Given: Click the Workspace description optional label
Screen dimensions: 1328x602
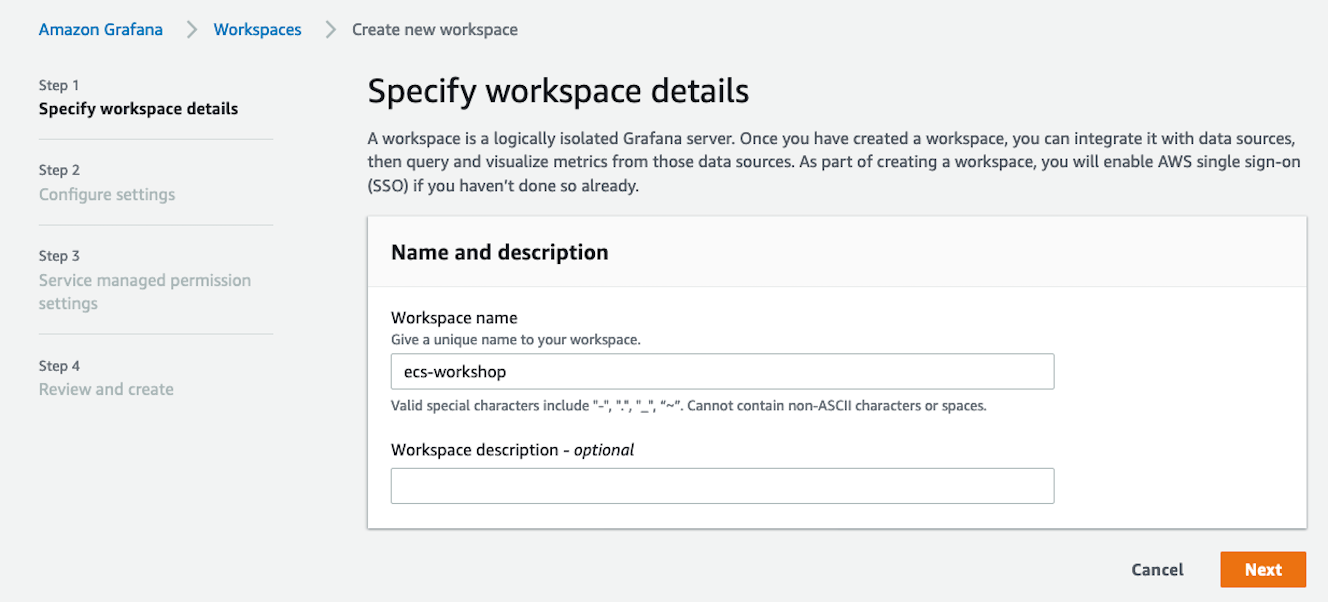Looking at the screenshot, I should pos(512,449).
